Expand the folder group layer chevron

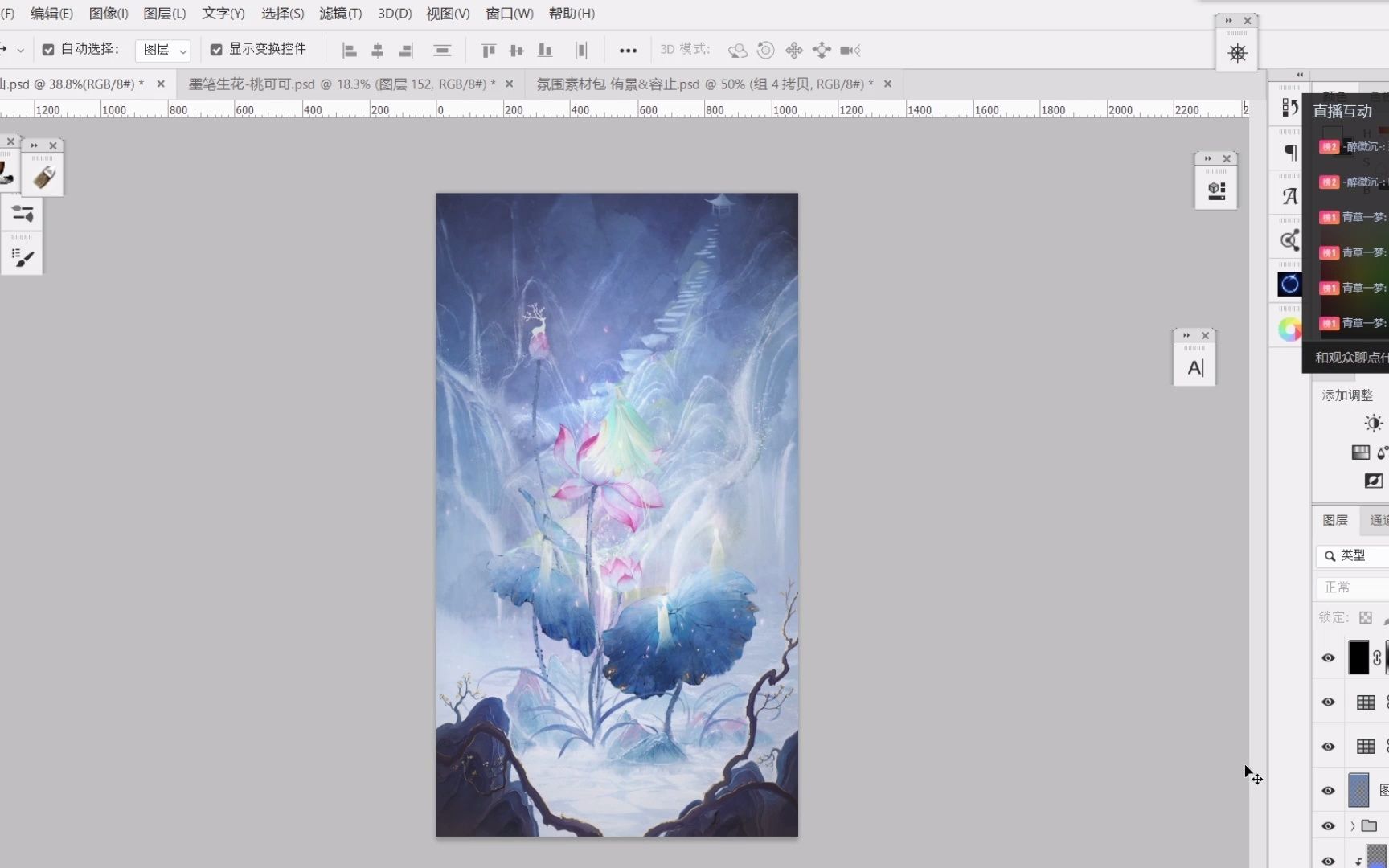click(x=1353, y=826)
